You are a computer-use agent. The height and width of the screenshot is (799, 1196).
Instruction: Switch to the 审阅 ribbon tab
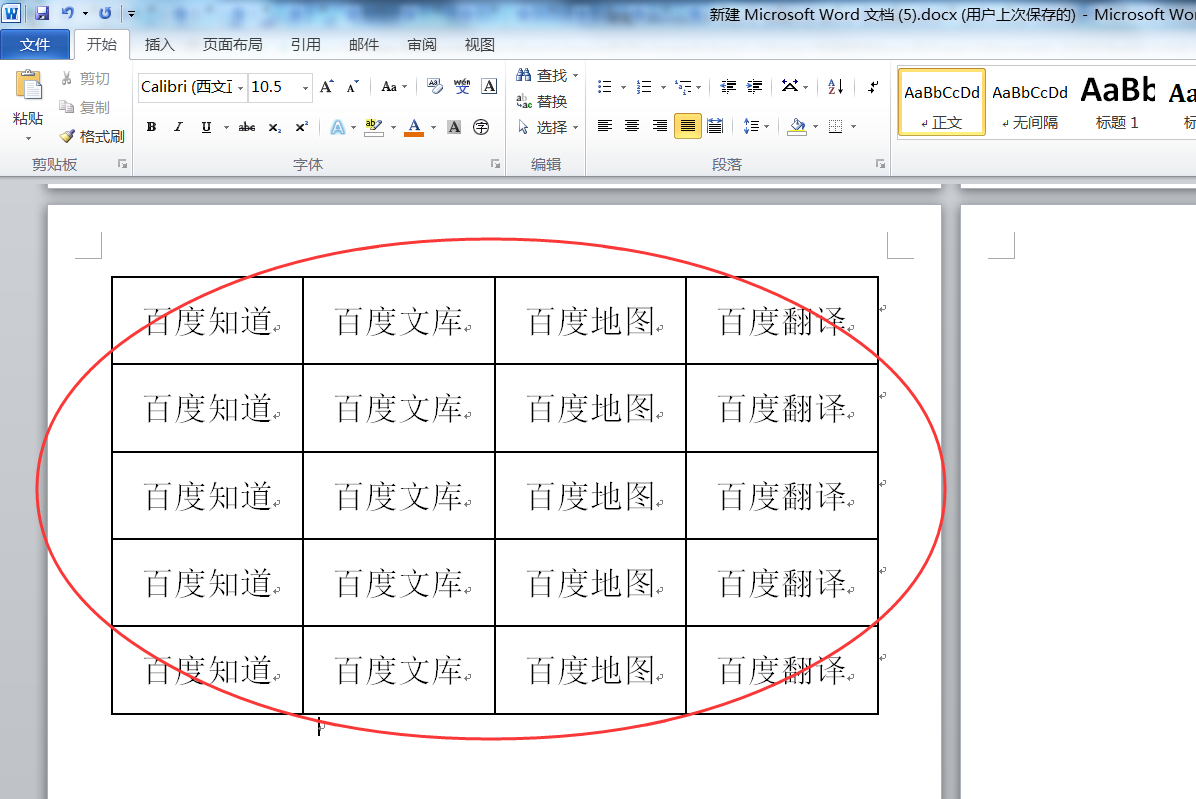point(422,45)
